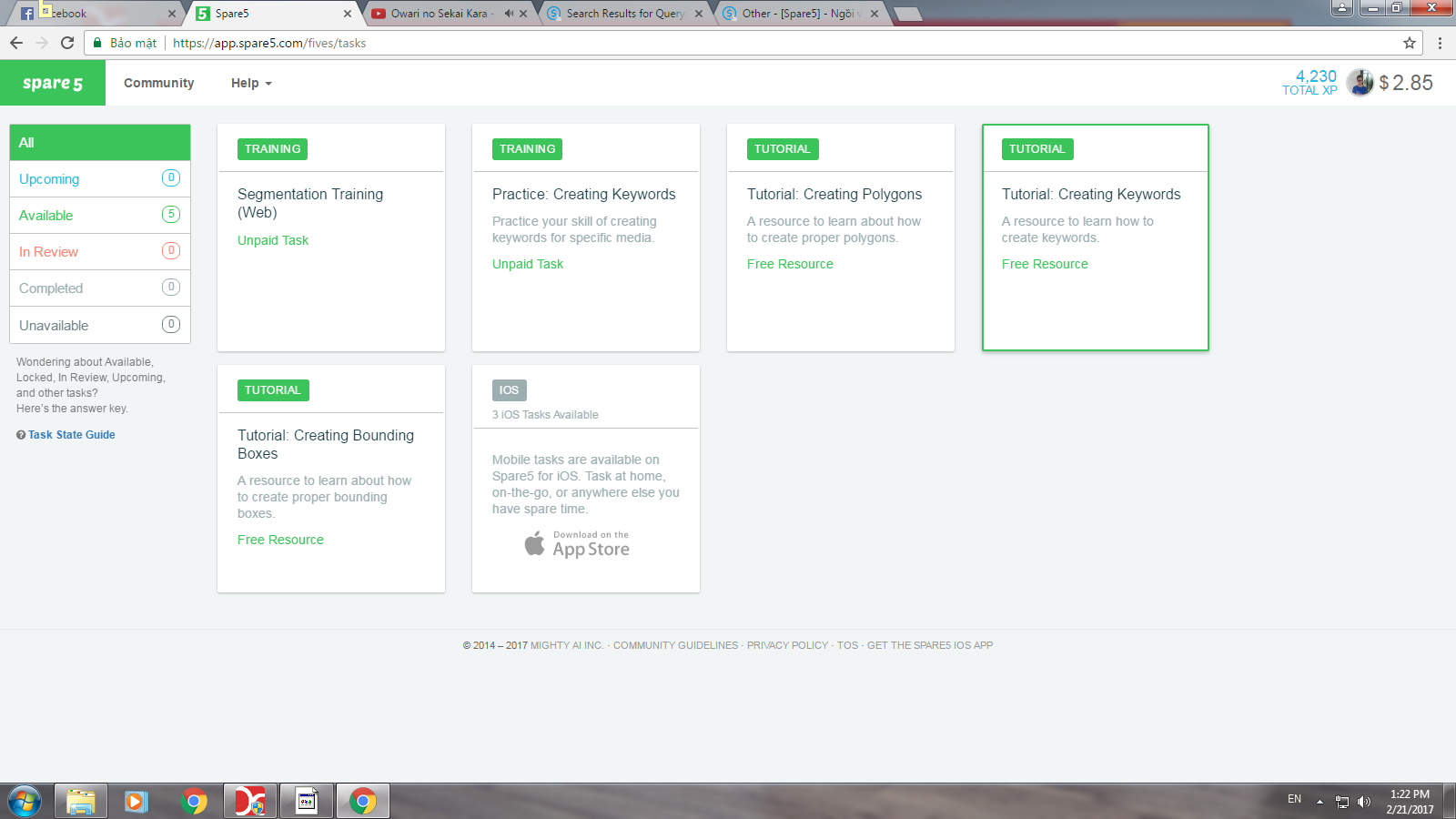Click the $2.85 account balance
Screen dimensions: 1456x819
(1406, 83)
